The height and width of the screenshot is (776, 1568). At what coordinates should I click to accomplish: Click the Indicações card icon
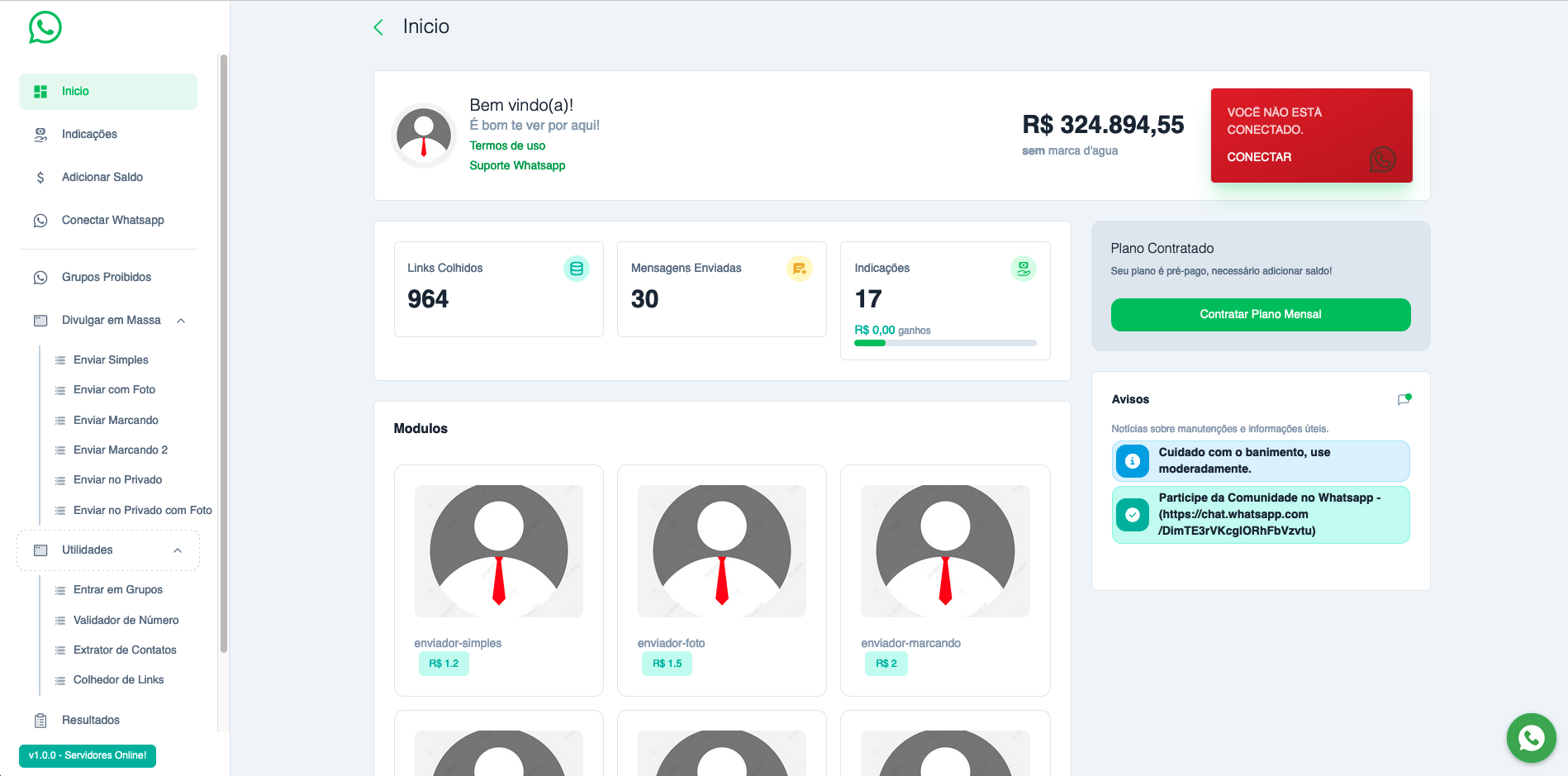(1023, 269)
